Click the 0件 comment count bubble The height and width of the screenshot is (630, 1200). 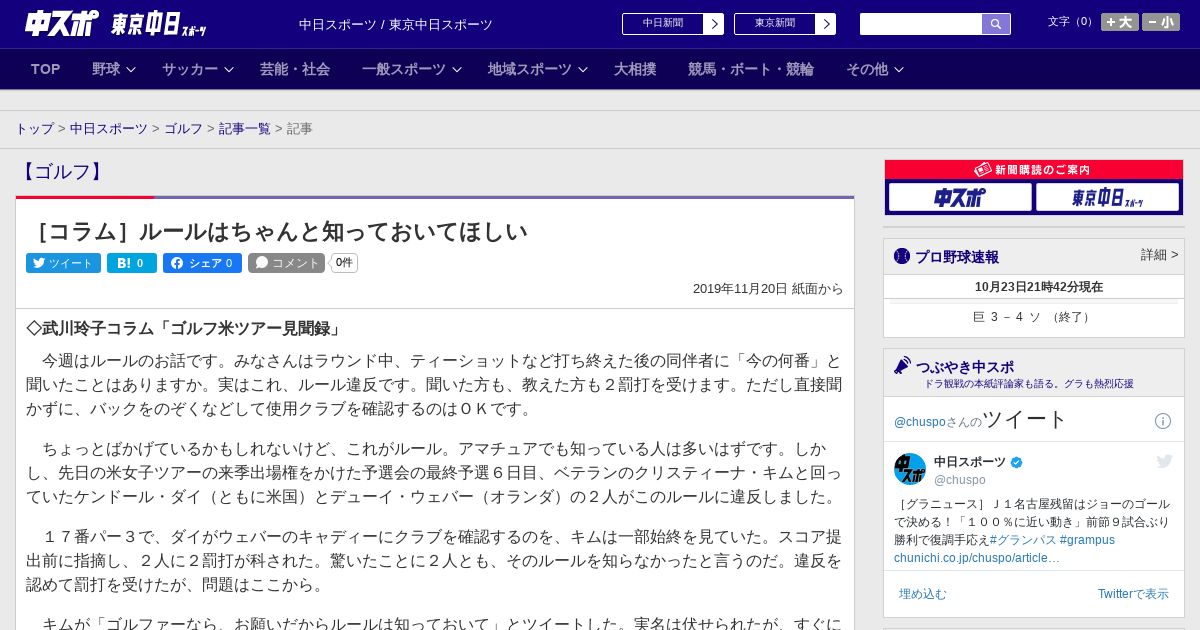[x=344, y=263]
